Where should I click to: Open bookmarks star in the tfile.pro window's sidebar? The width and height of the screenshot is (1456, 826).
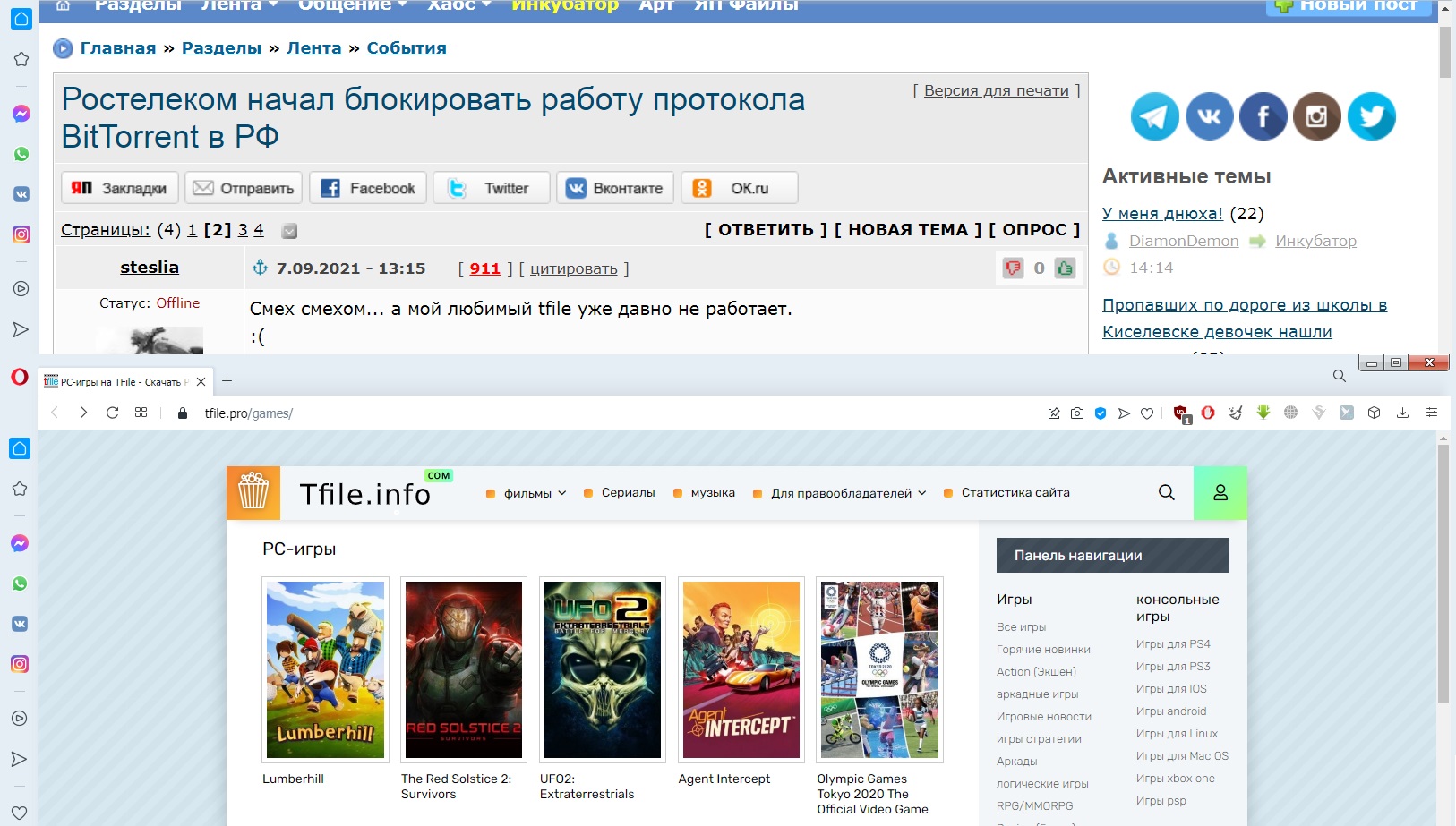pyautogui.click(x=20, y=489)
